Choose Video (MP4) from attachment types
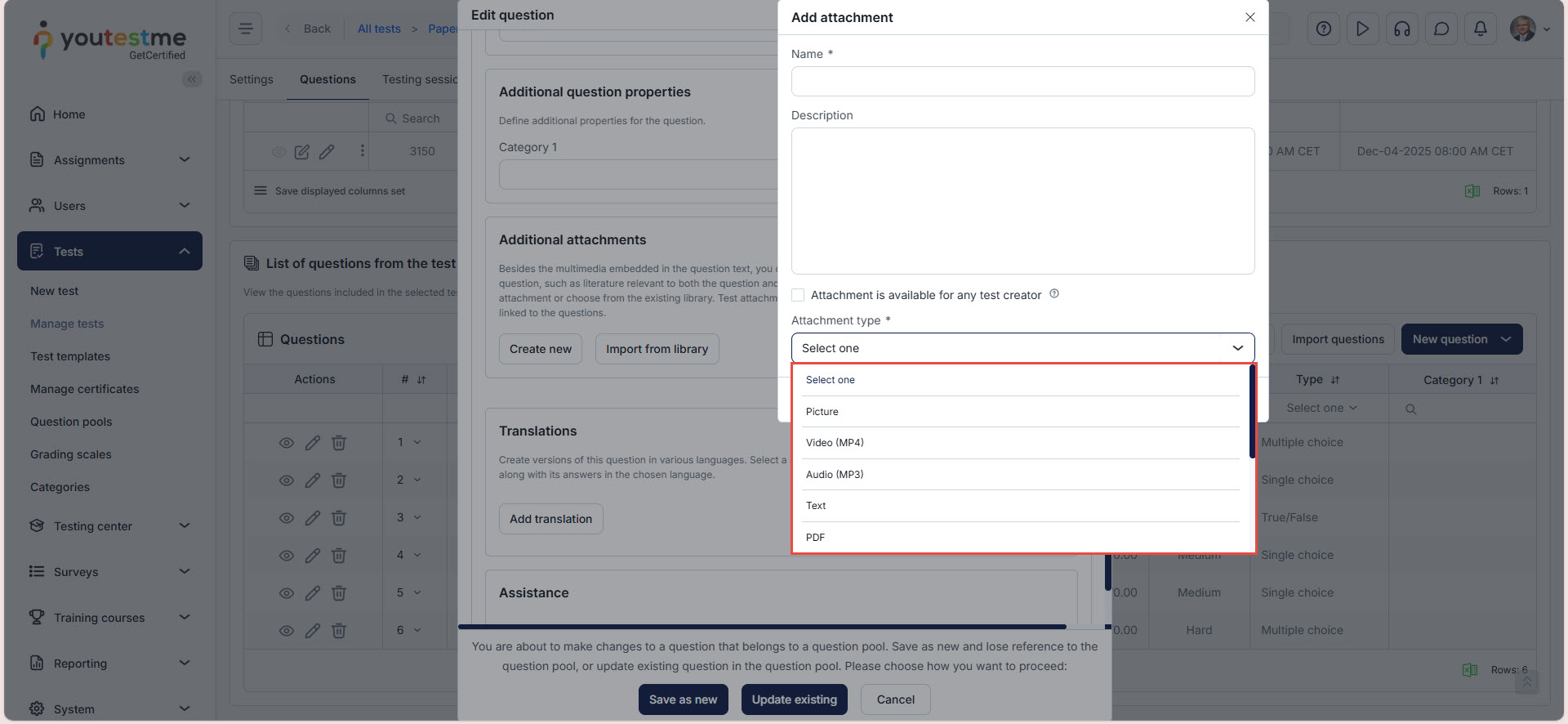The width and height of the screenshot is (1568, 724). (x=835, y=443)
